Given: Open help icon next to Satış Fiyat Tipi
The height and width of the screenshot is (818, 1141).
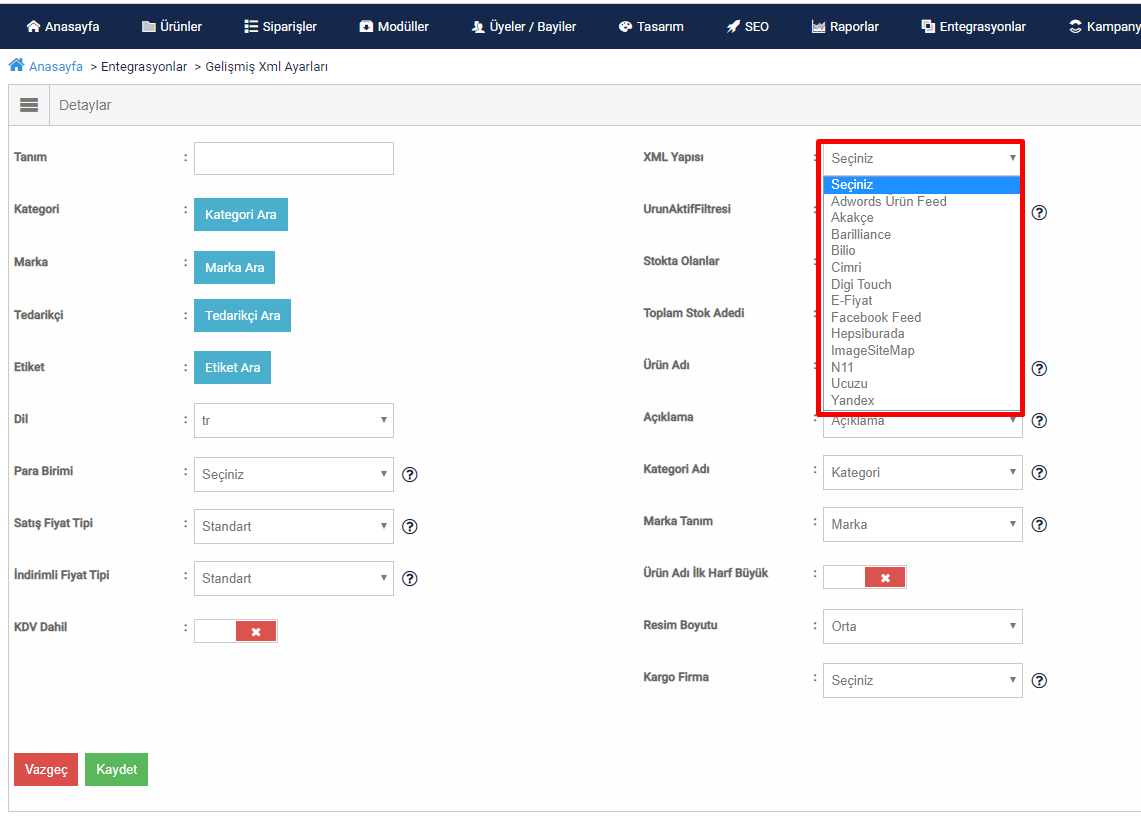Looking at the screenshot, I should tap(410, 526).
